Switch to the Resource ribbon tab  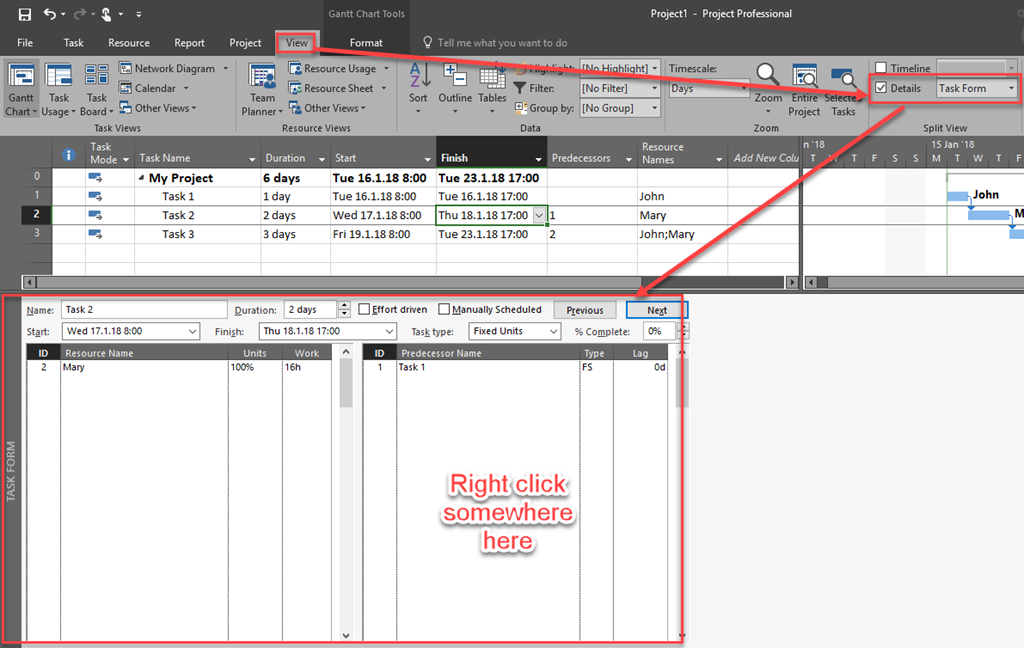coord(129,43)
